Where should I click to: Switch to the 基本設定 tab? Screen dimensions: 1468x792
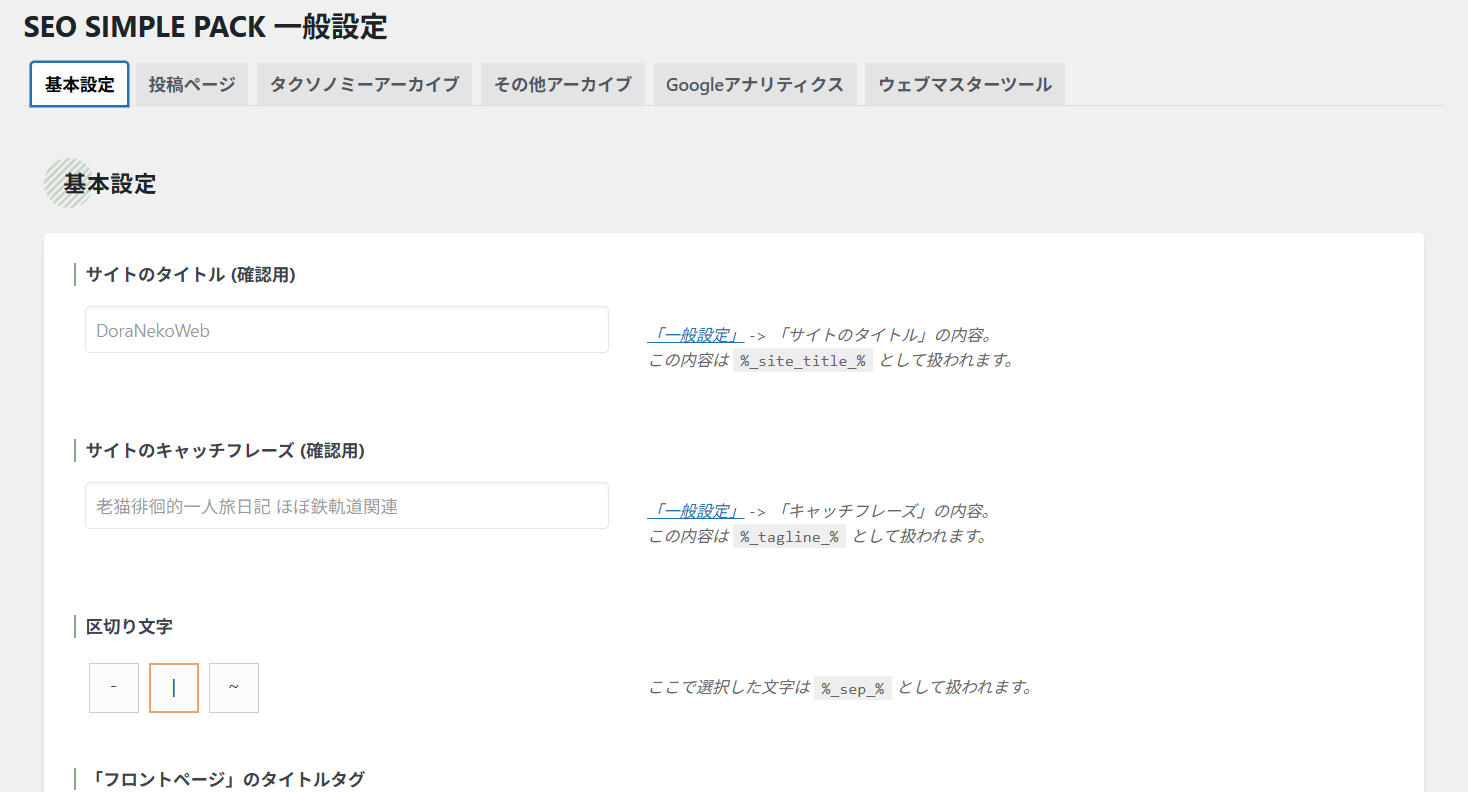click(79, 84)
